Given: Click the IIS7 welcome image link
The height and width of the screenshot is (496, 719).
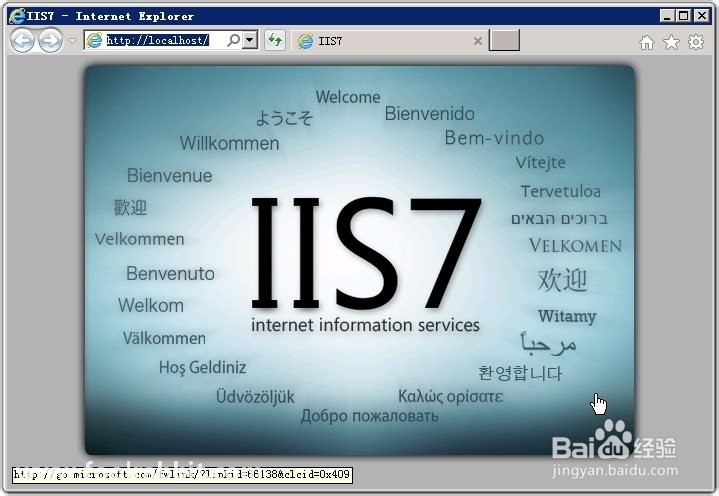Looking at the screenshot, I should click(x=360, y=260).
